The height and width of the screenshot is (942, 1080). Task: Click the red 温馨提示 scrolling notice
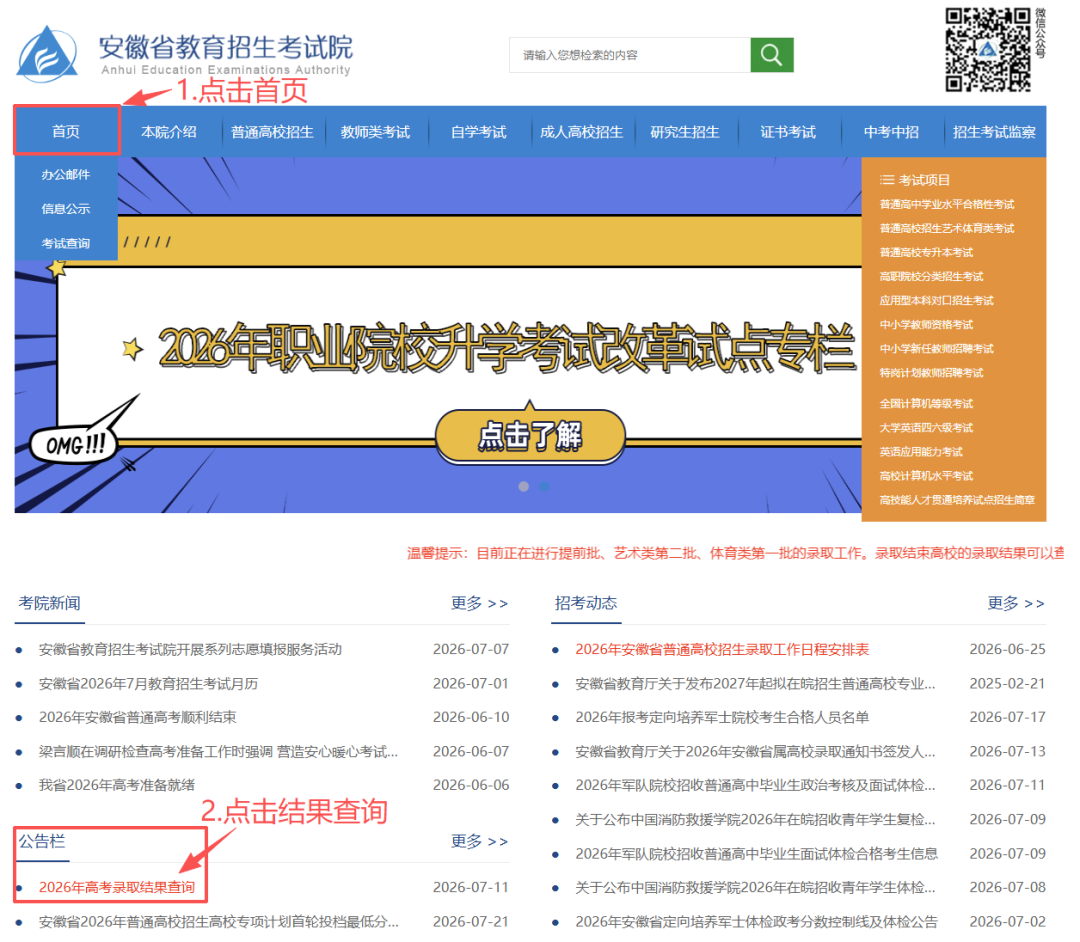point(735,553)
